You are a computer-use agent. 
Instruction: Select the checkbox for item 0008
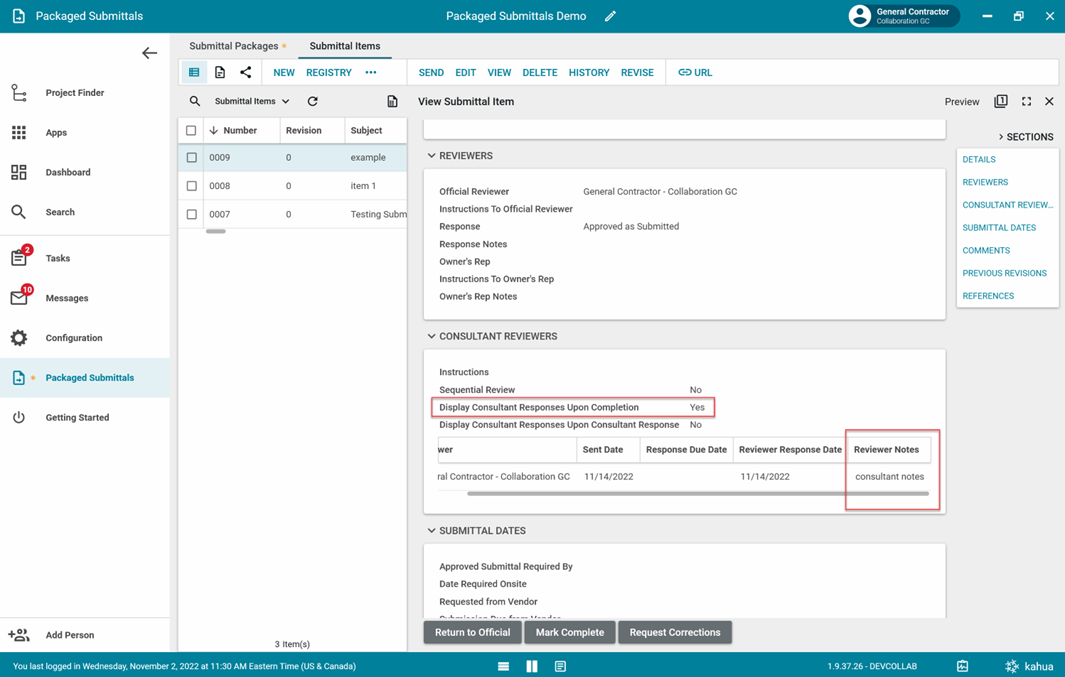pos(192,186)
